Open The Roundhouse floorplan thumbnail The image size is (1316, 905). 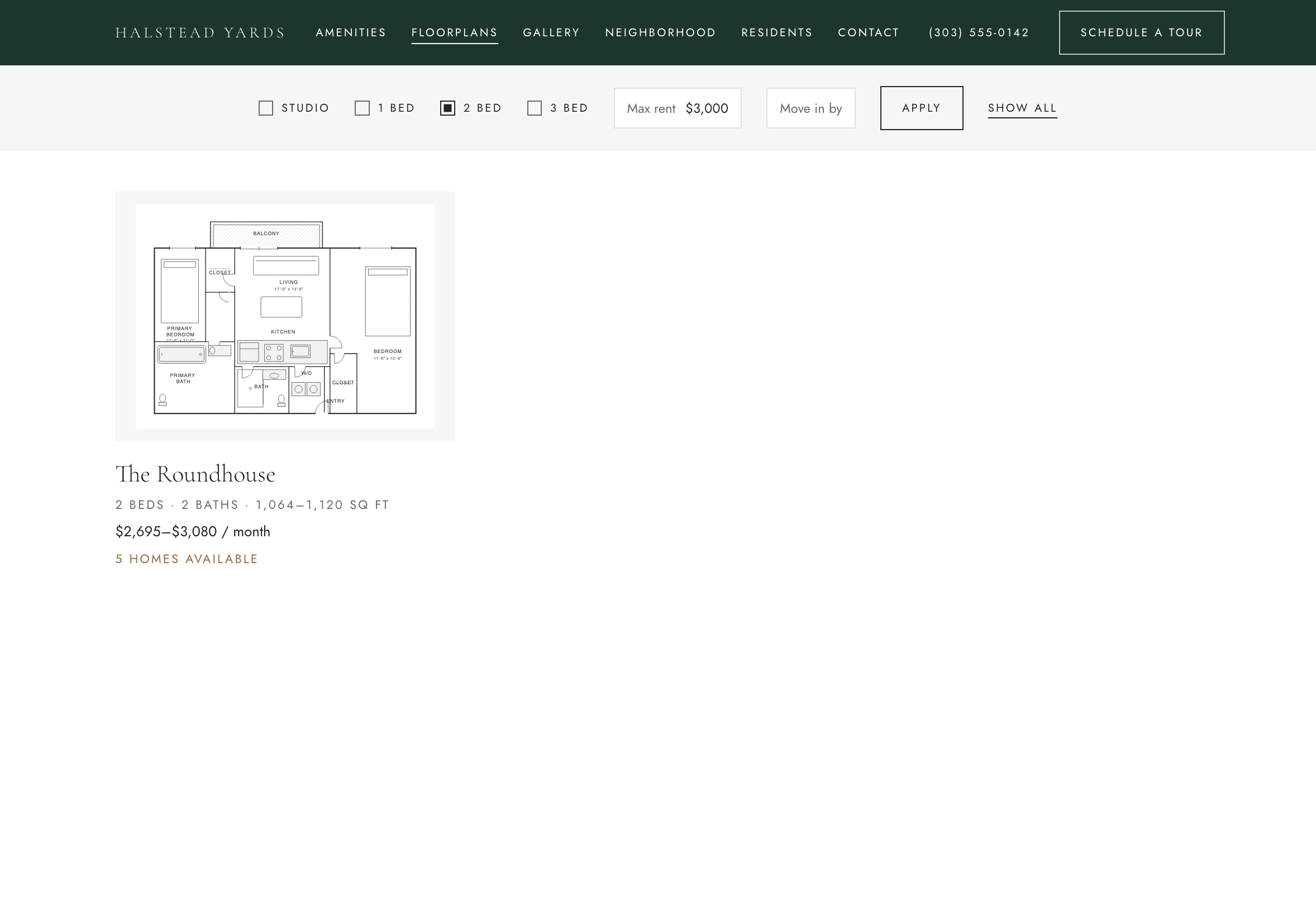[285, 316]
